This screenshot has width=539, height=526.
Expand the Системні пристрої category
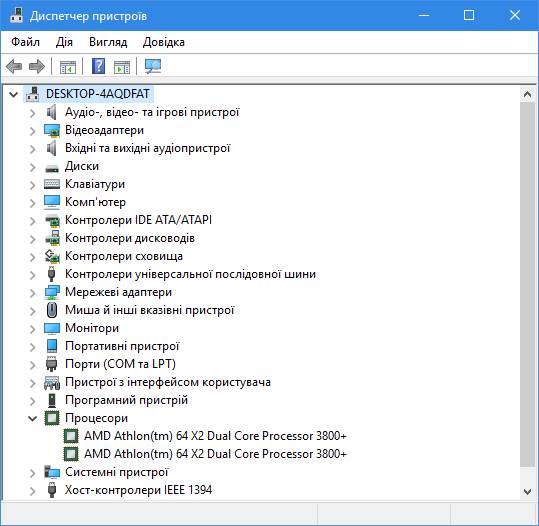33,473
